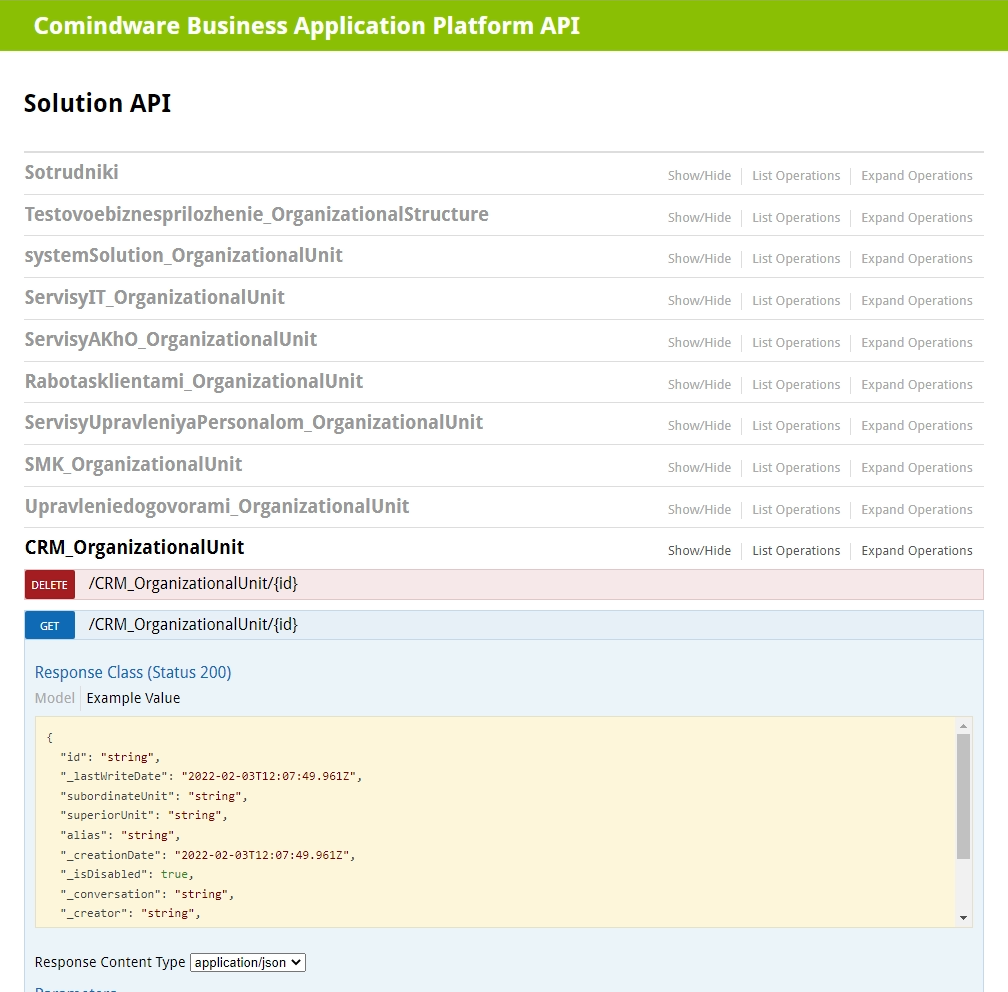Screen dimensions: 1008x992
Task: Toggle Show/Hide for Sotrudniki
Action: [699, 176]
